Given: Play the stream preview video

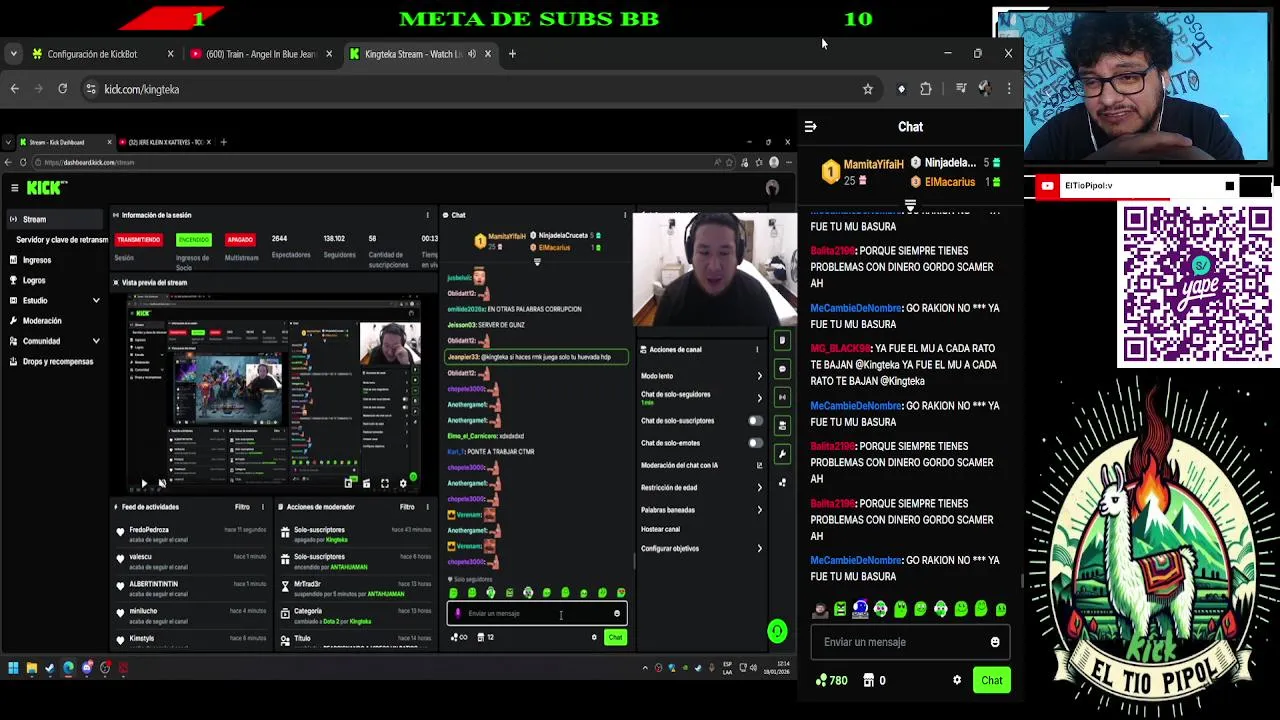Looking at the screenshot, I should click(x=143, y=484).
